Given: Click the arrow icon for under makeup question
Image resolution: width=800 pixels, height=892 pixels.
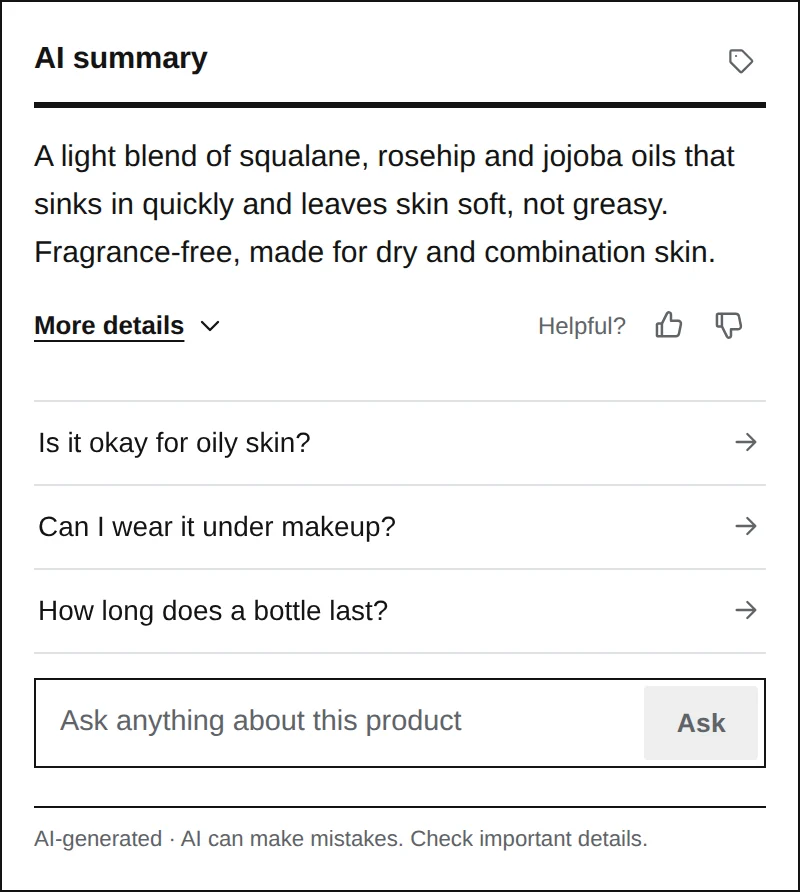Looking at the screenshot, I should (x=745, y=526).
